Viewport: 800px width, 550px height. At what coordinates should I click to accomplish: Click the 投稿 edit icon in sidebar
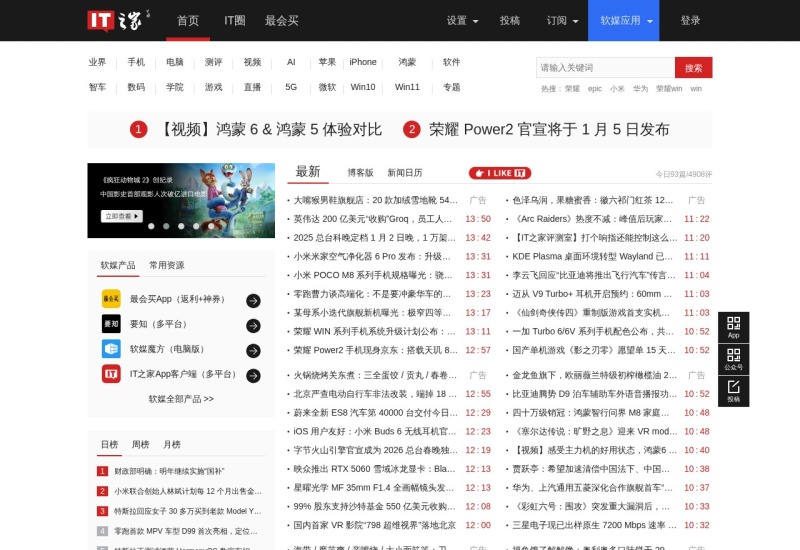pyautogui.click(x=733, y=391)
